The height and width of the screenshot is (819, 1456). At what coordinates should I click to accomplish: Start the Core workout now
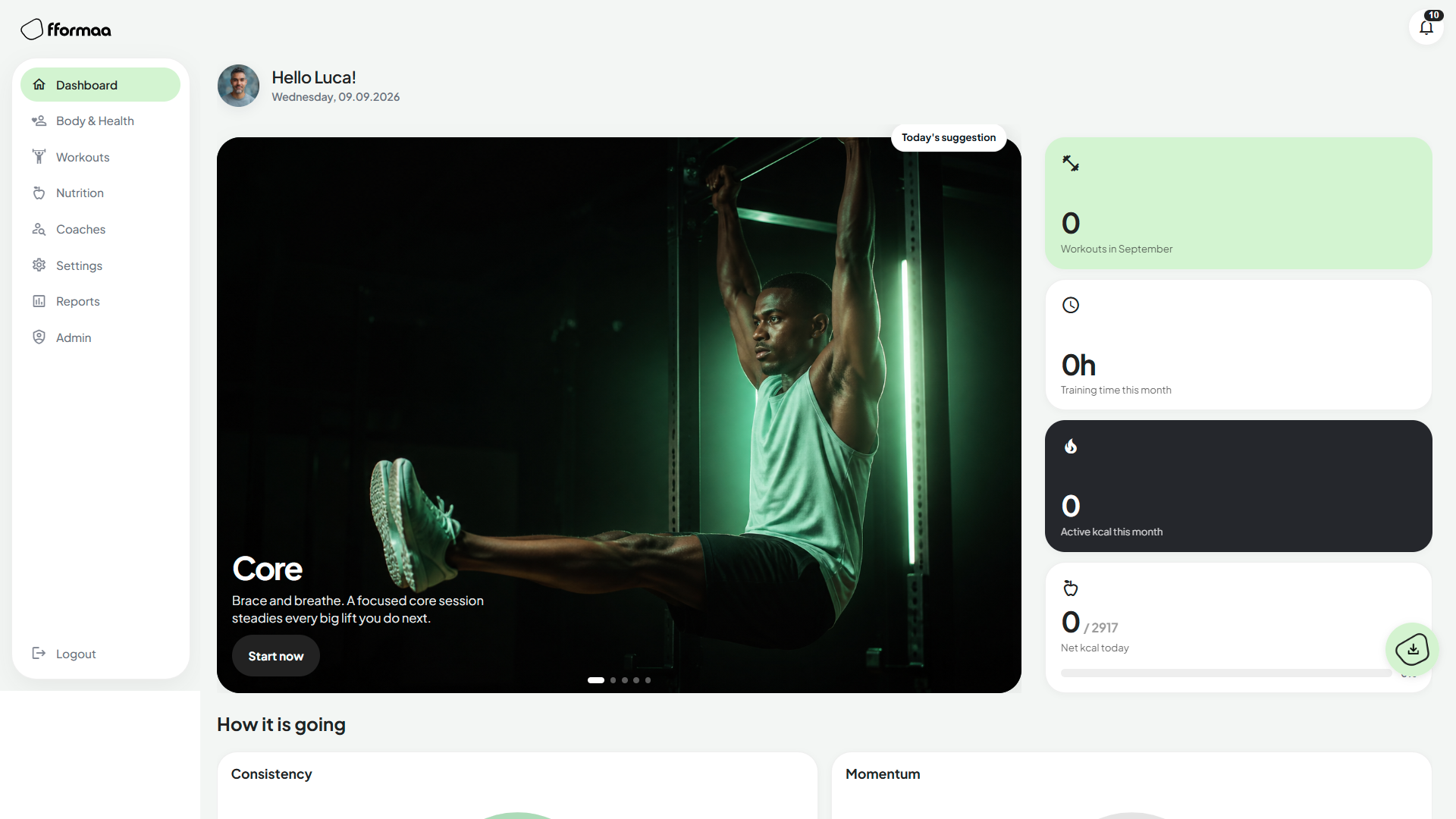coord(276,656)
